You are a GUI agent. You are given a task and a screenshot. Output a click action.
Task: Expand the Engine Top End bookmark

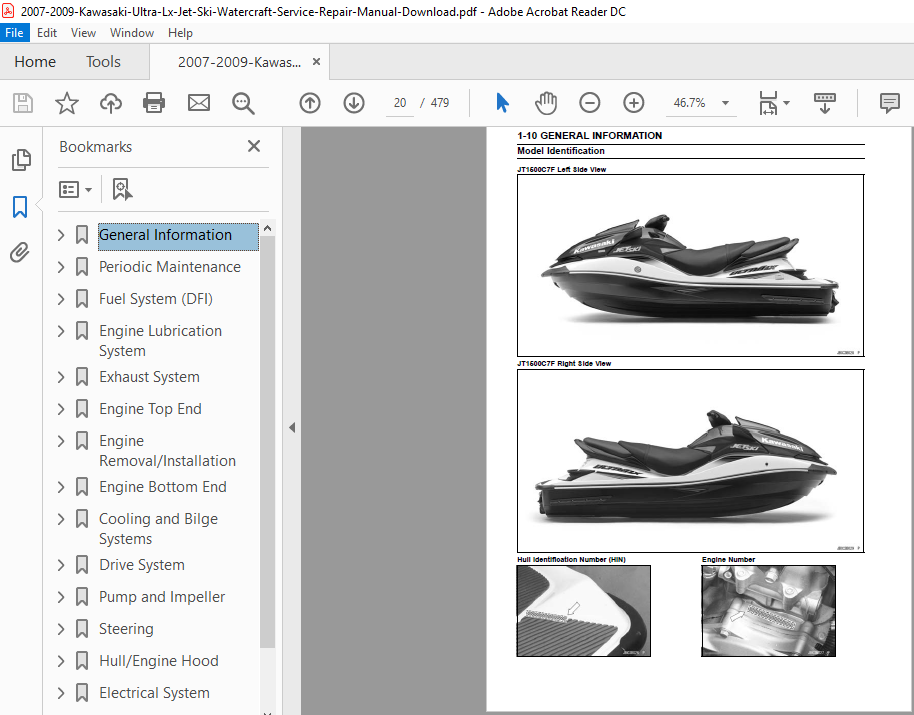(x=61, y=409)
